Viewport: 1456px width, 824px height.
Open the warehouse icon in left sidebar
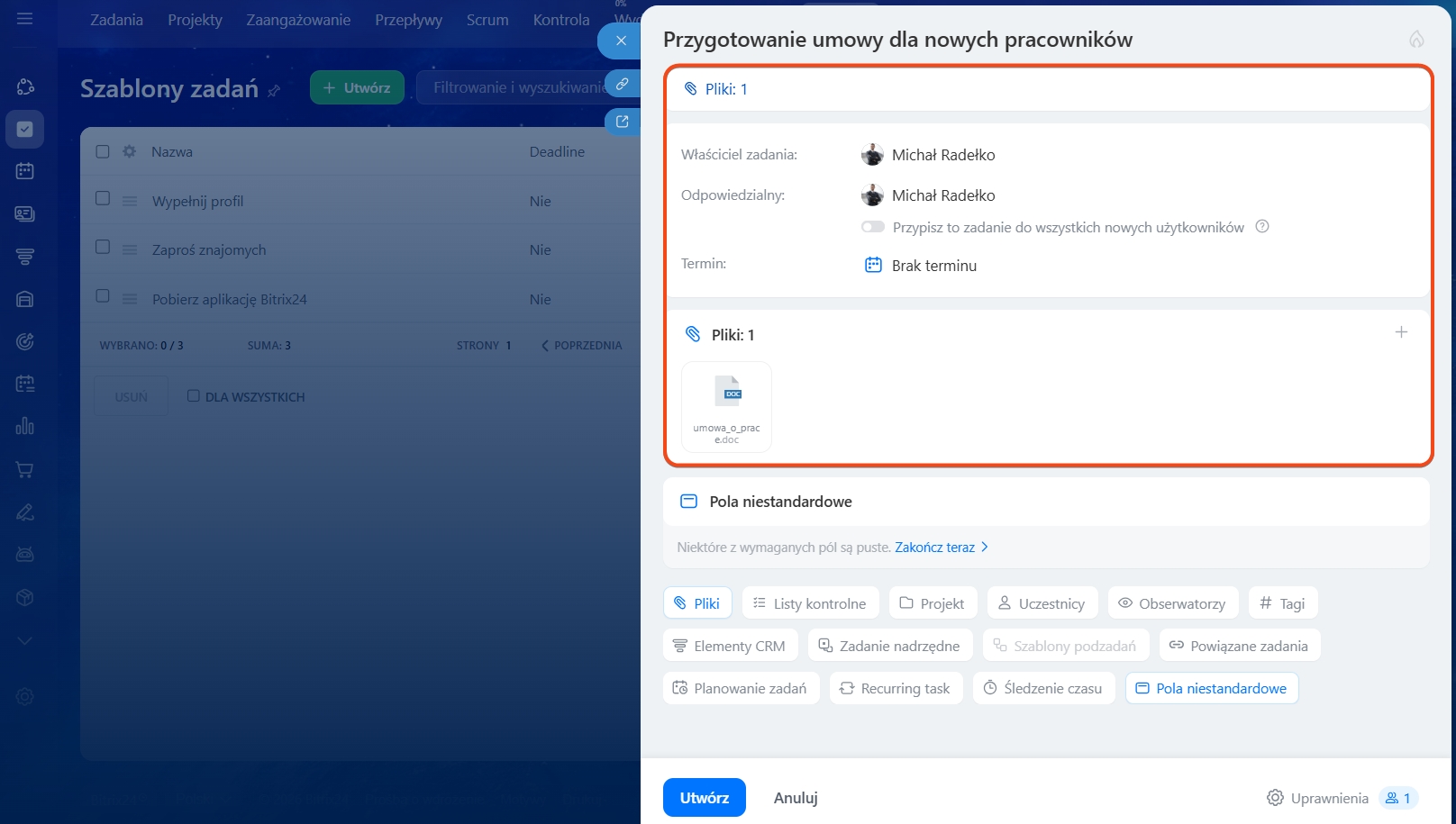[x=25, y=299]
